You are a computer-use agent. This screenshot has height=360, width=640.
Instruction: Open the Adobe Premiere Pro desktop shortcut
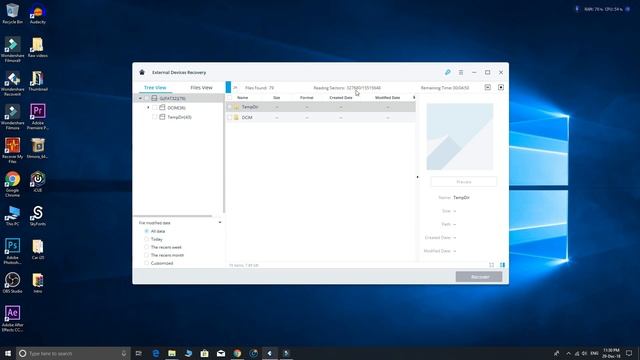click(x=38, y=117)
